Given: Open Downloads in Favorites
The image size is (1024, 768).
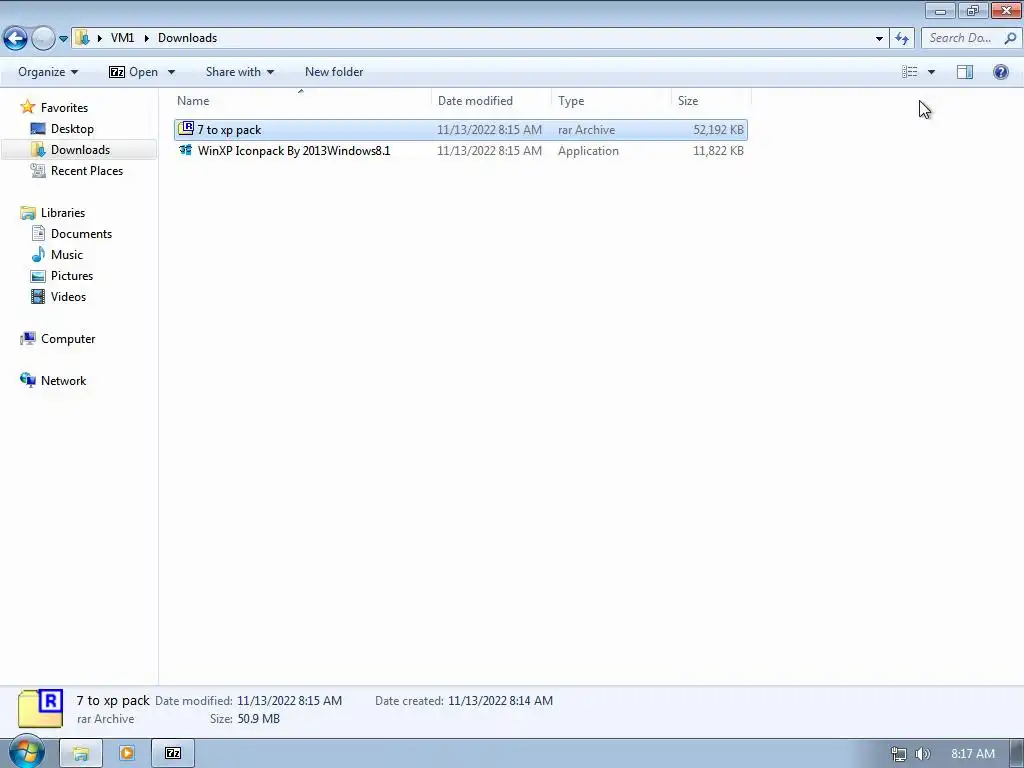Looking at the screenshot, I should 80,150.
